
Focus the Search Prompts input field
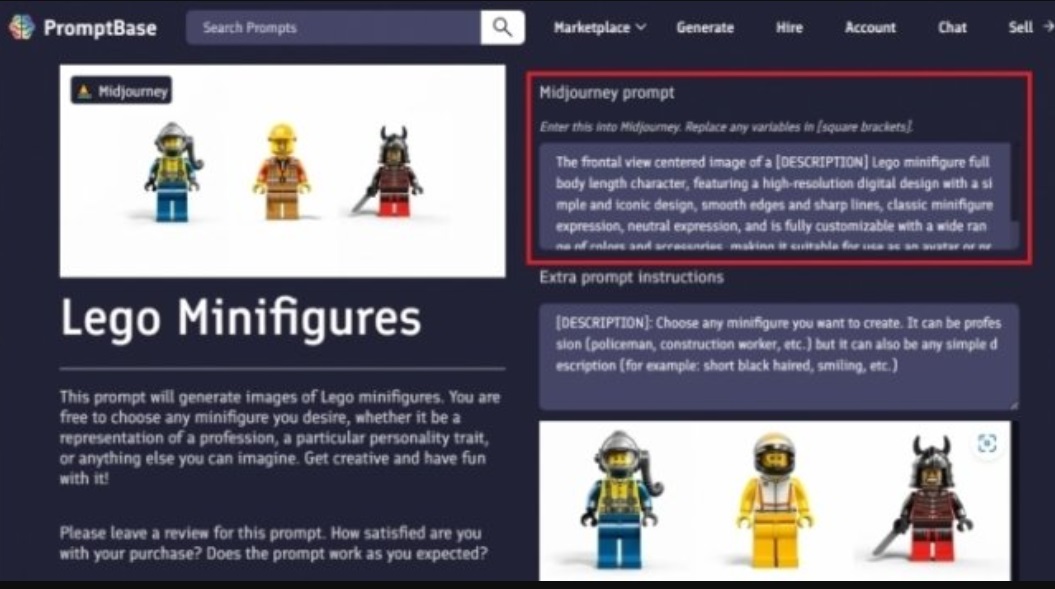333,28
